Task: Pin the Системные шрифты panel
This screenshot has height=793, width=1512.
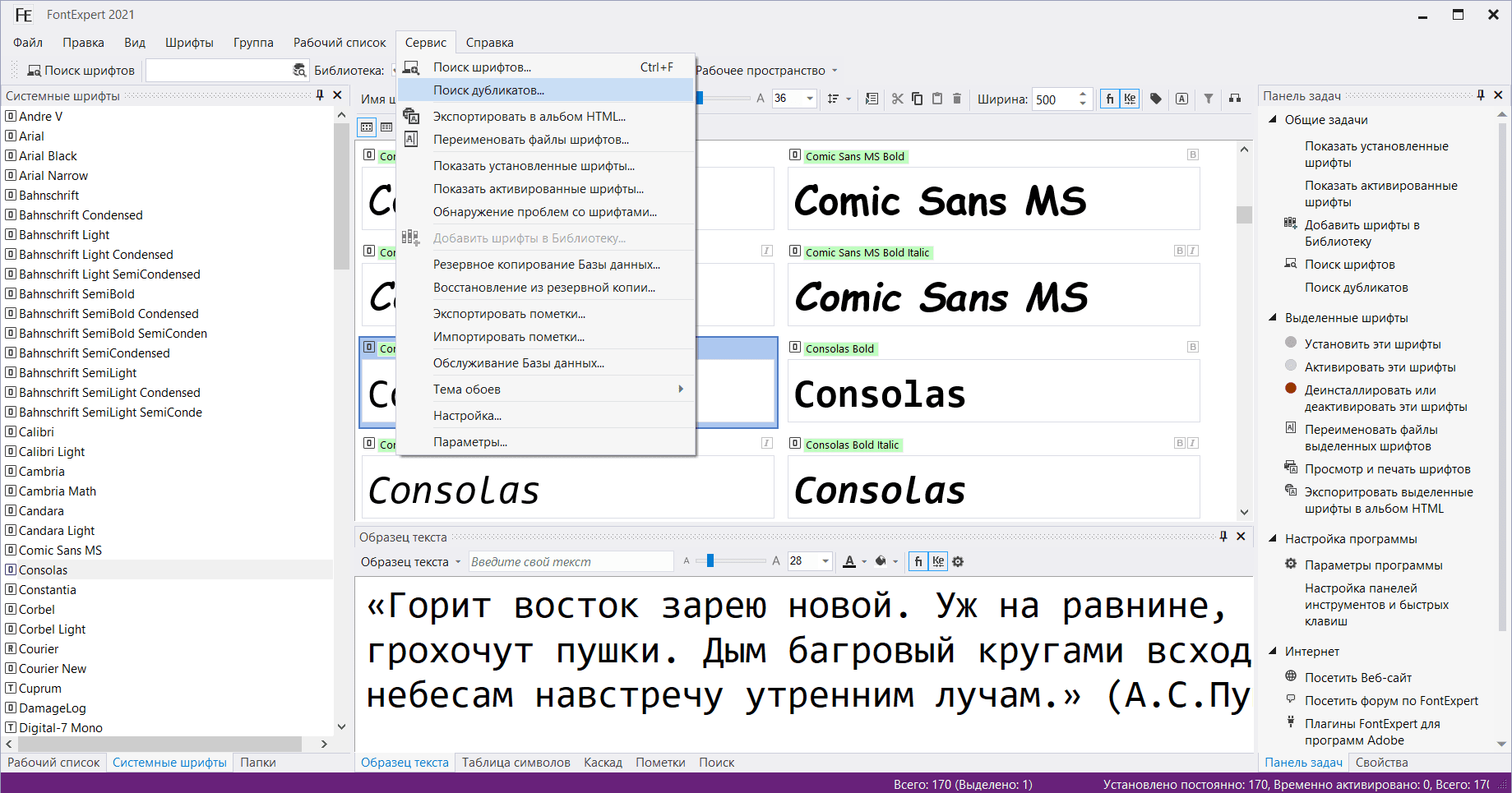Action: pos(320,95)
